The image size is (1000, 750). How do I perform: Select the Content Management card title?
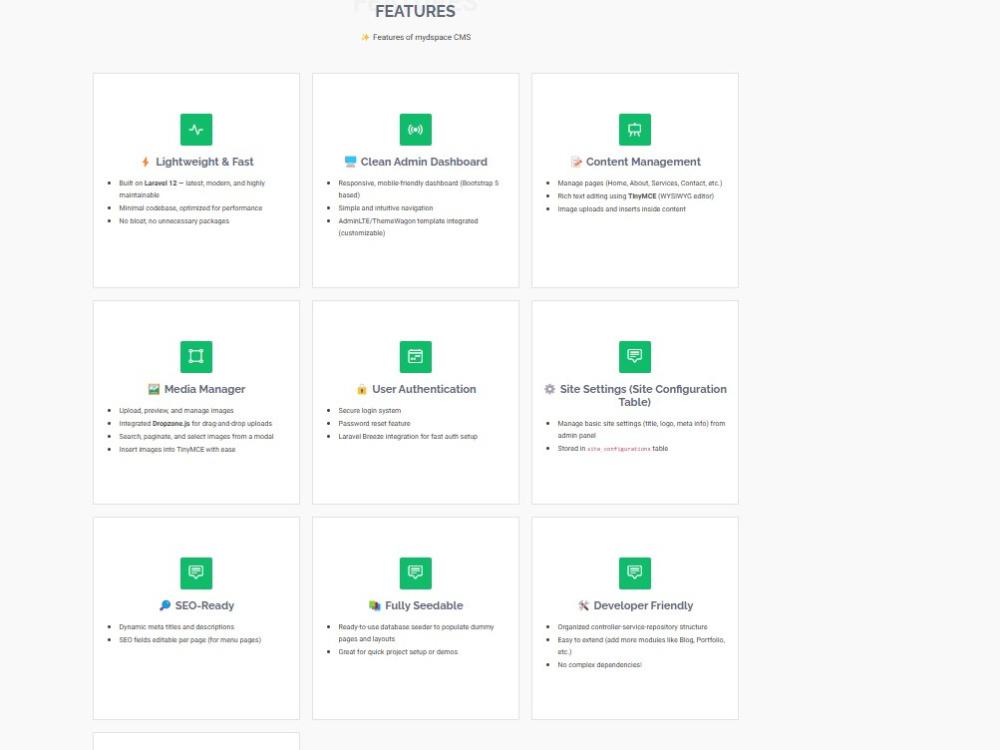pyautogui.click(x=643, y=162)
